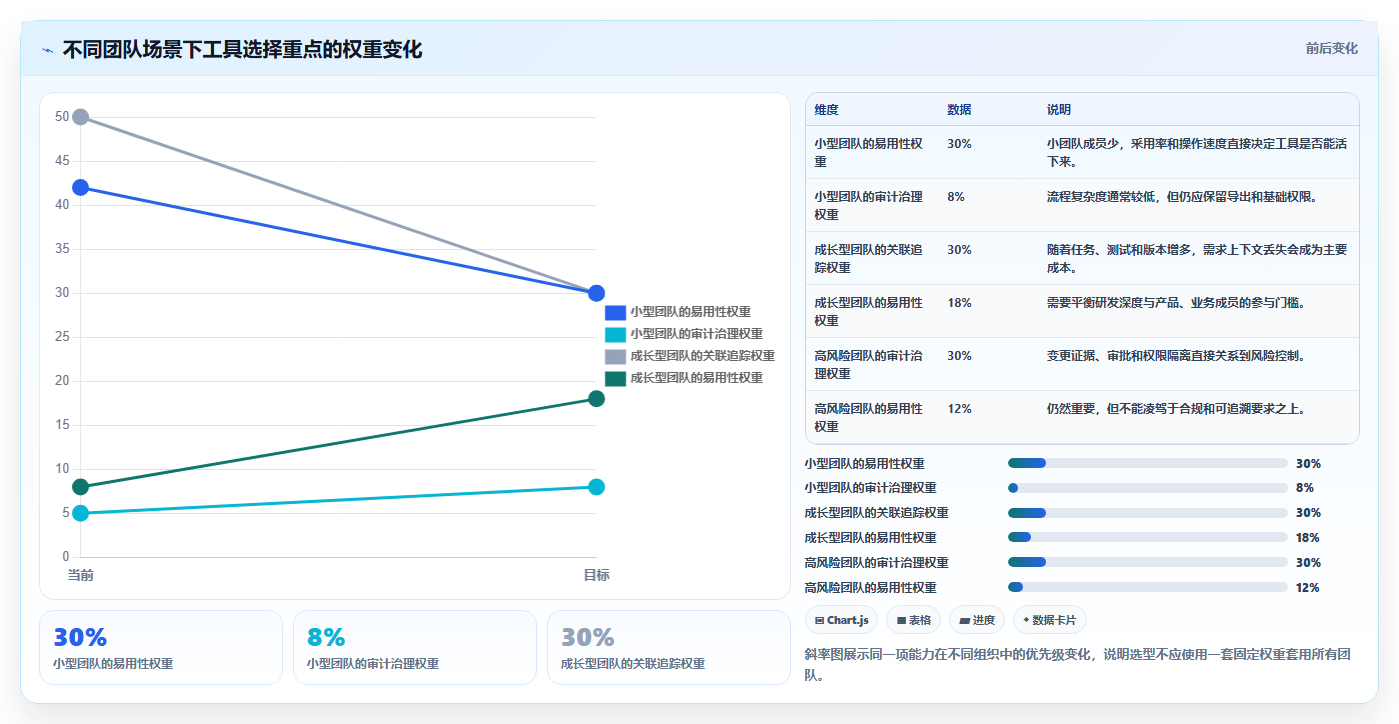1399x724 pixels.
Task: Open the Chart.js chip
Action: 841,620
